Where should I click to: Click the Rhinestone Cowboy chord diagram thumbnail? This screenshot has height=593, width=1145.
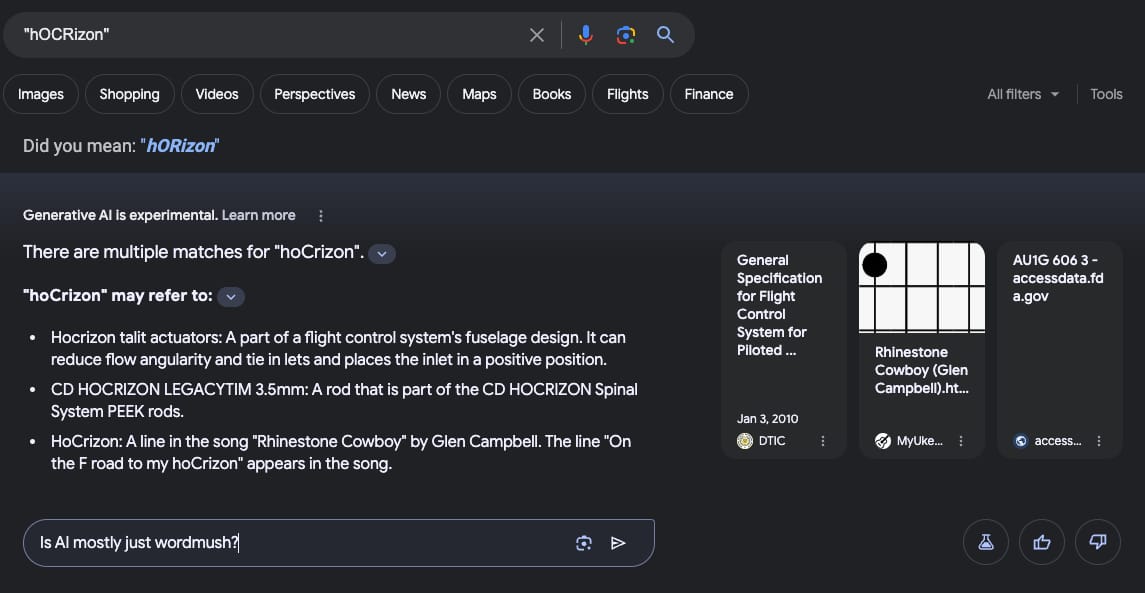[x=922, y=288]
